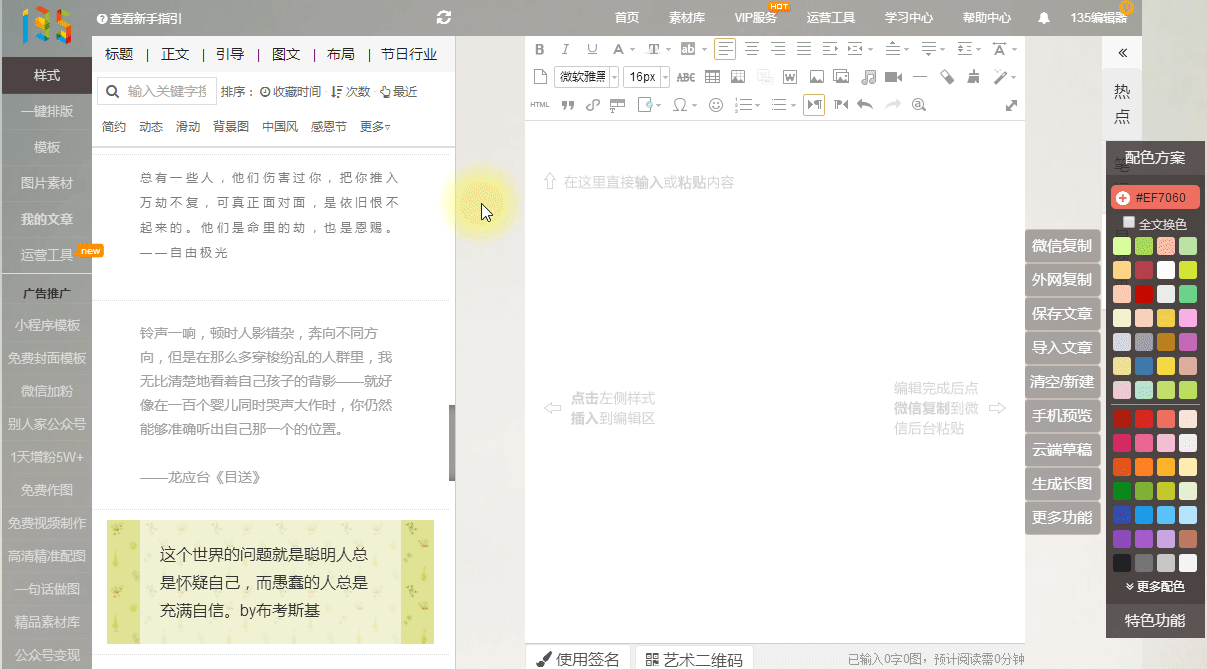Sort styles by 次数
The image size is (1207, 669).
(x=350, y=92)
